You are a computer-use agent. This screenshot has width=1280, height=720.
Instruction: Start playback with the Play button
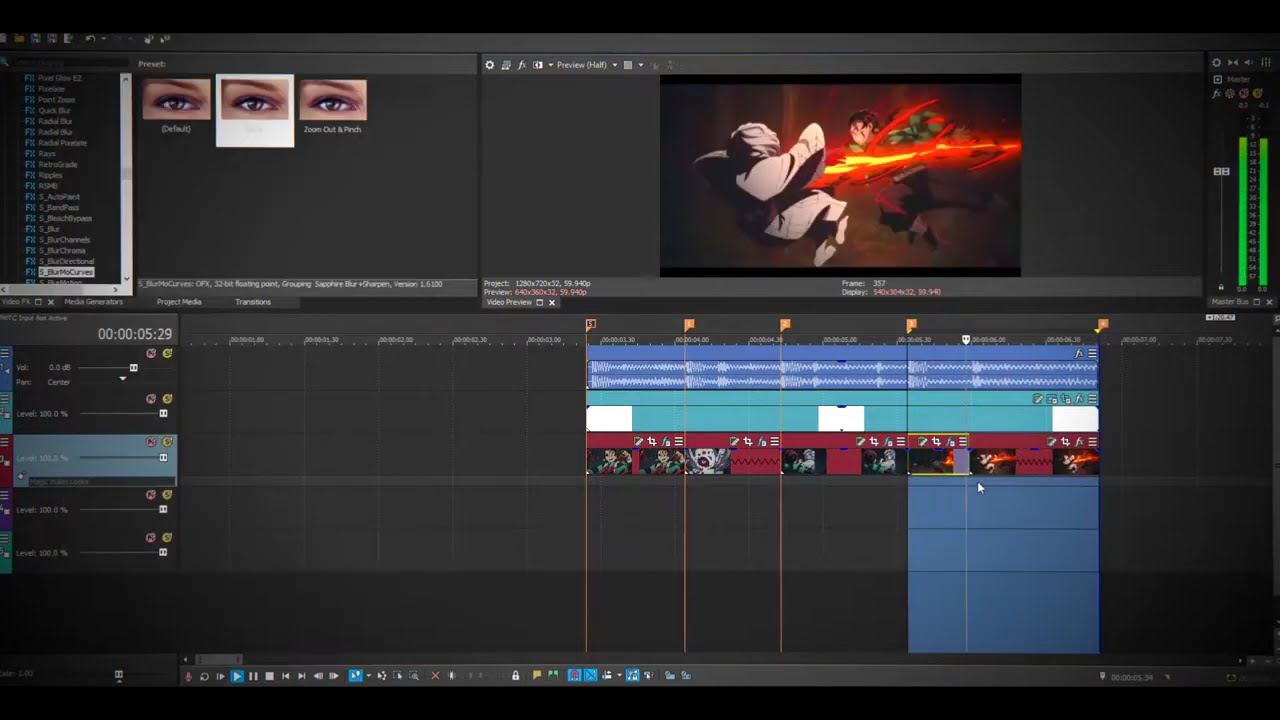238,676
